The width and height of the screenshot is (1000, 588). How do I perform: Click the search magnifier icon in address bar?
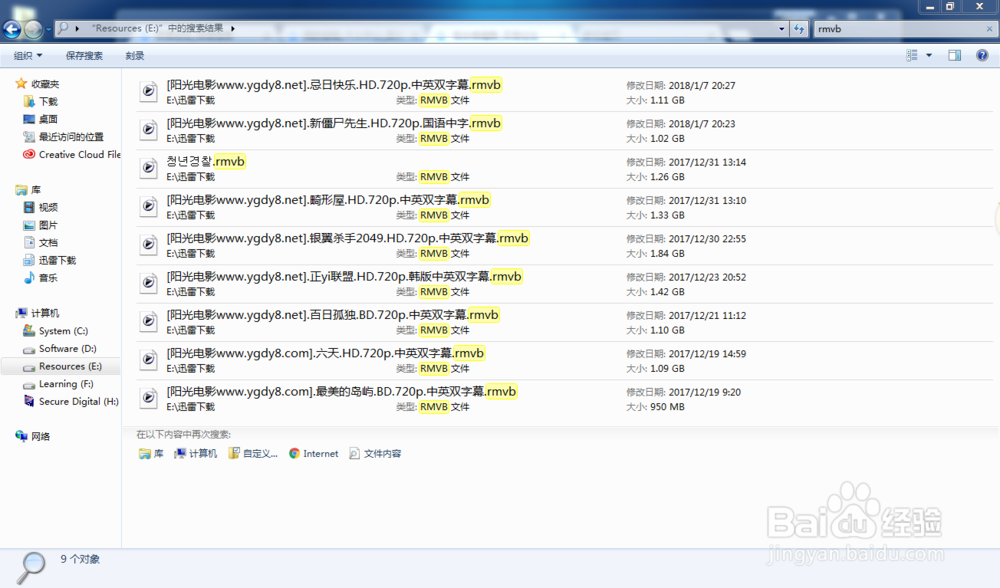(x=62, y=28)
